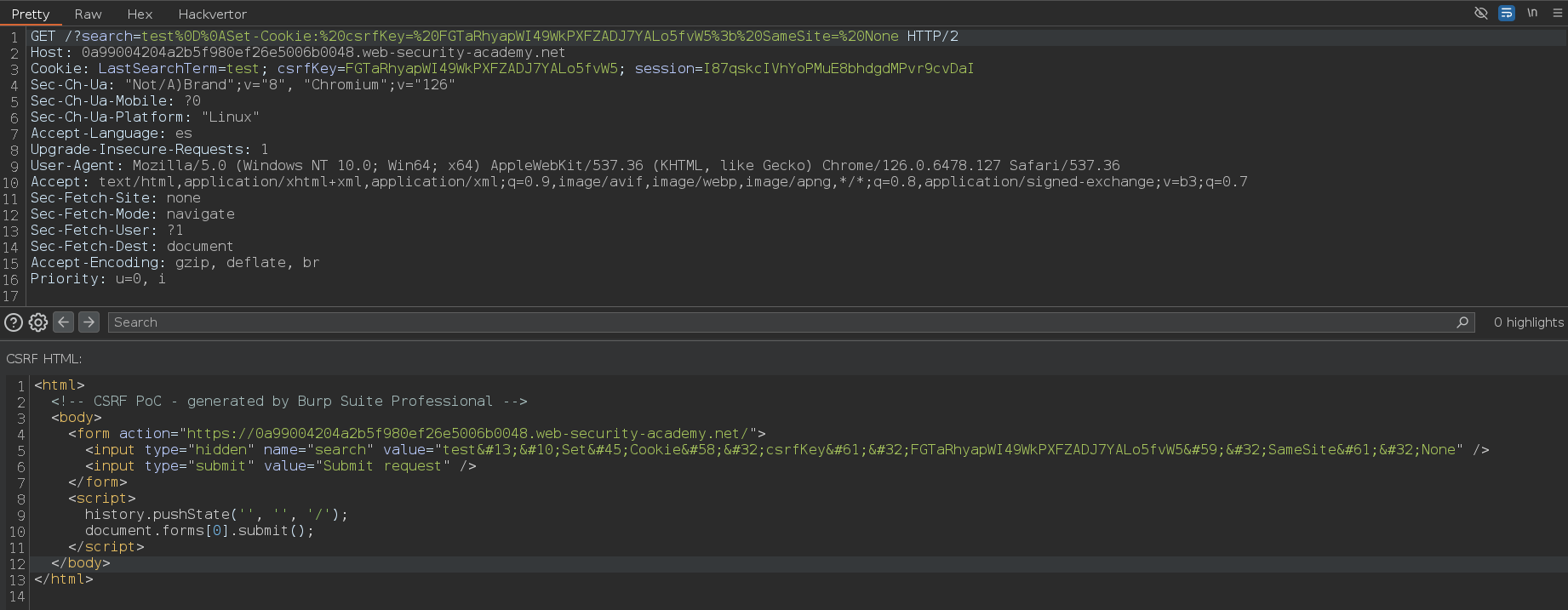Open search help question mark icon
The width and height of the screenshot is (1568, 610).
(14, 322)
